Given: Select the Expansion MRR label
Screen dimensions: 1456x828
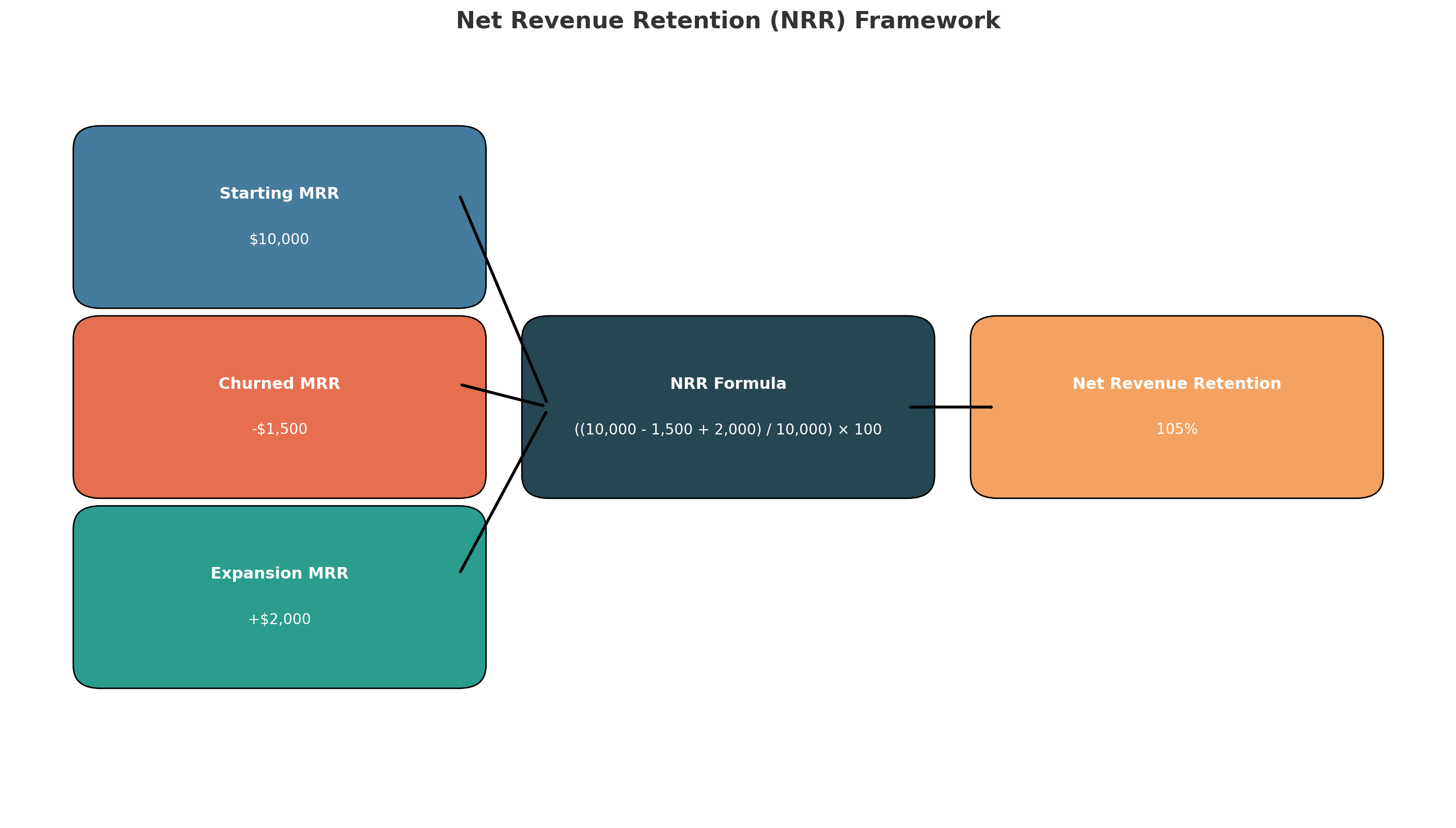Looking at the screenshot, I should click(279, 574).
